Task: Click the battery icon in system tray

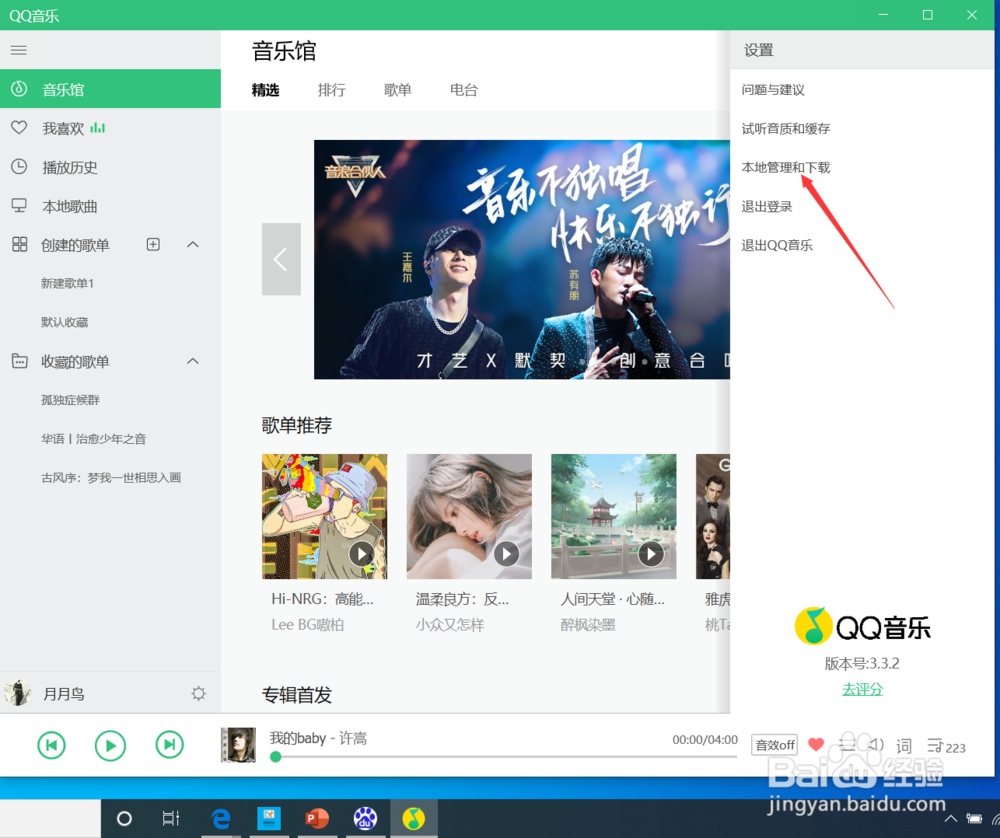Action: (x=974, y=819)
